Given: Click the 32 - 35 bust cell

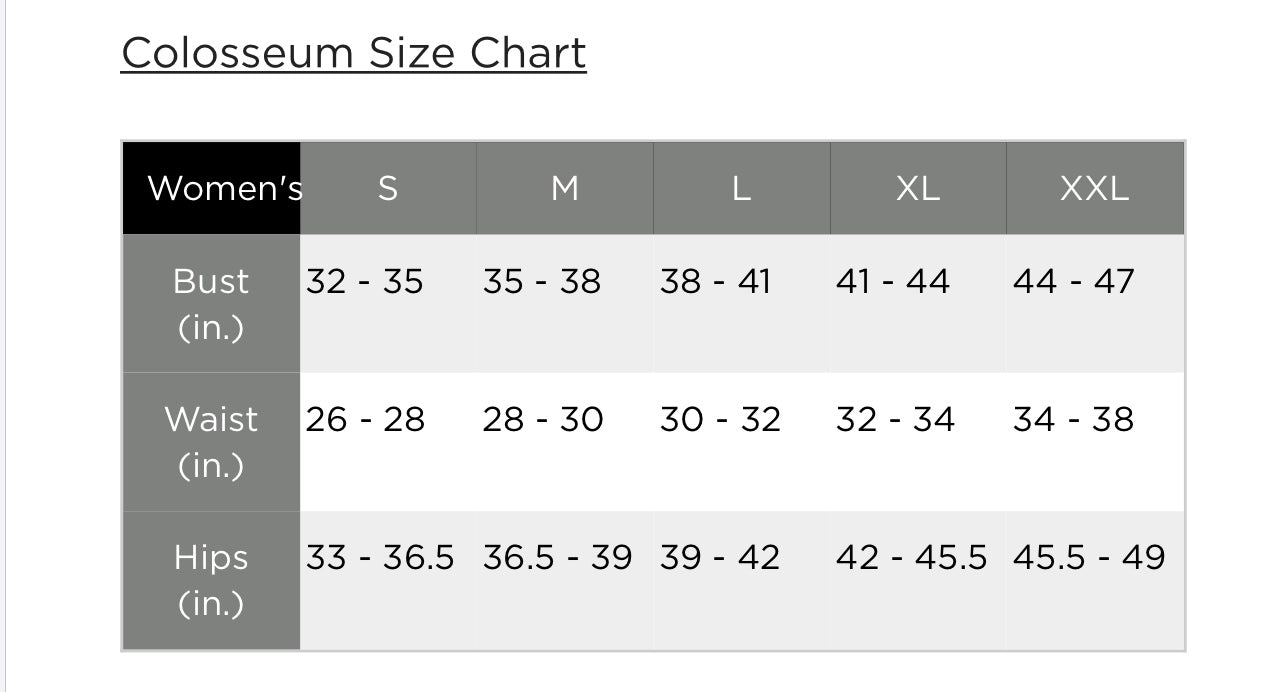Looking at the screenshot, I should [365, 282].
